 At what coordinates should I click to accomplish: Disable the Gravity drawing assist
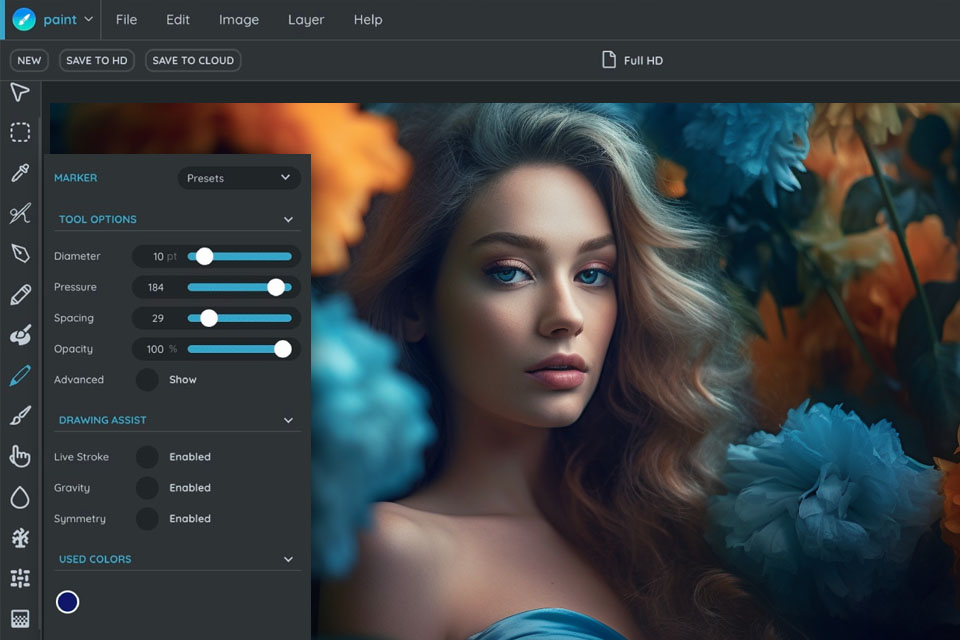coord(147,487)
